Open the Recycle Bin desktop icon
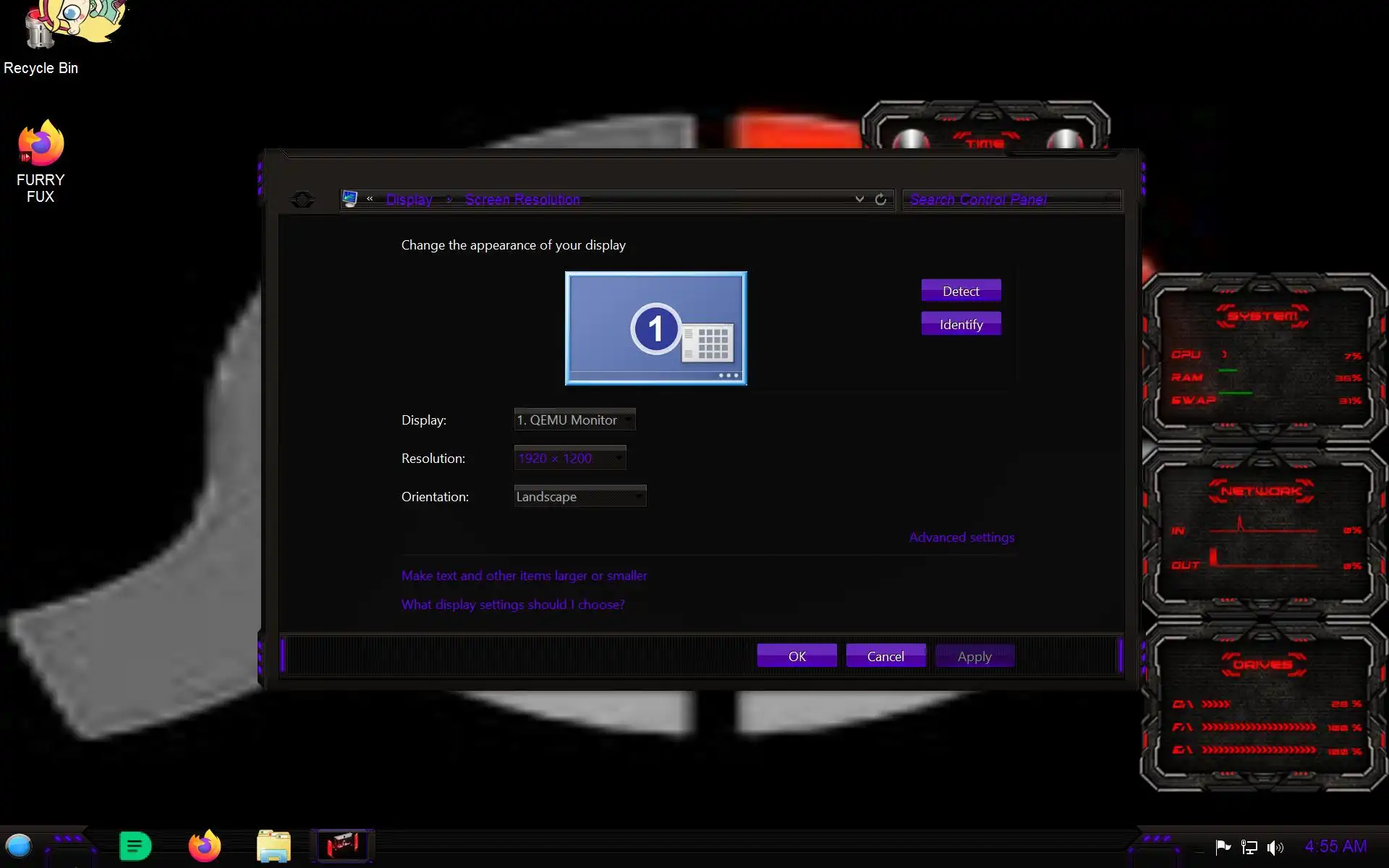Viewport: 1389px width, 868px height. (x=41, y=33)
